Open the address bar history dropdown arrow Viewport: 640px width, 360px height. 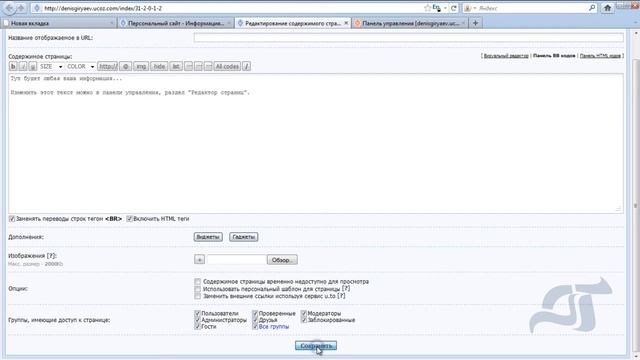[x=445, y=8]
